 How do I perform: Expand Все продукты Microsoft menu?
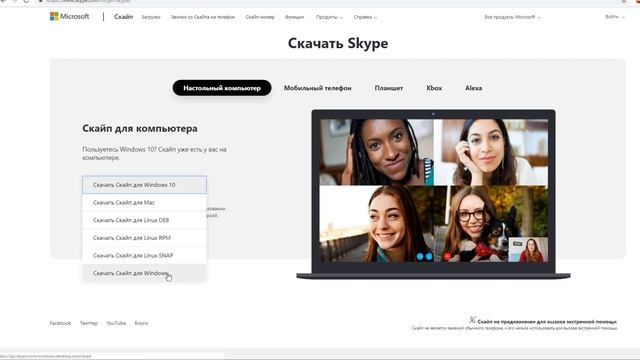(x=512, y=17)
